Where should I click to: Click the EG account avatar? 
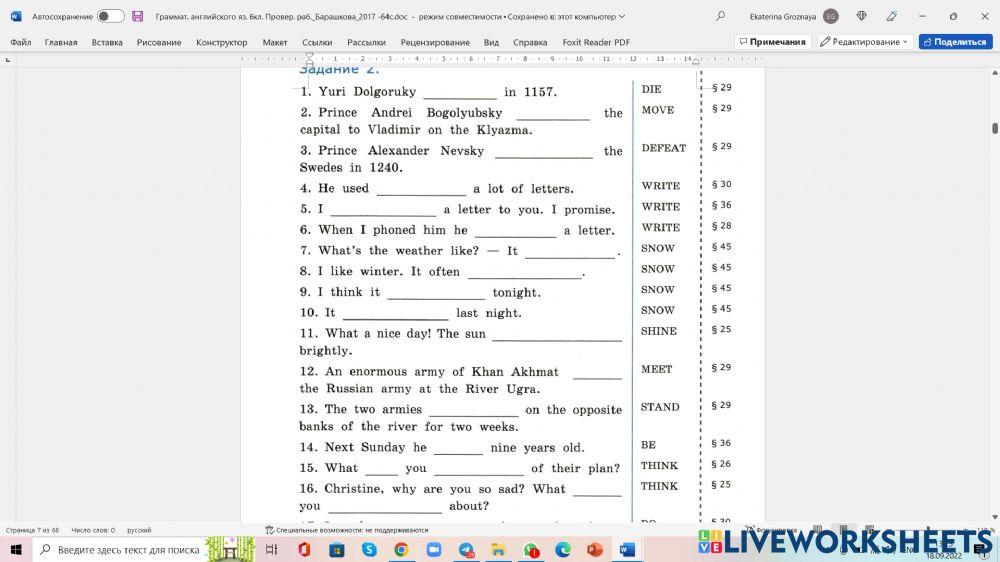pos(831,16)
